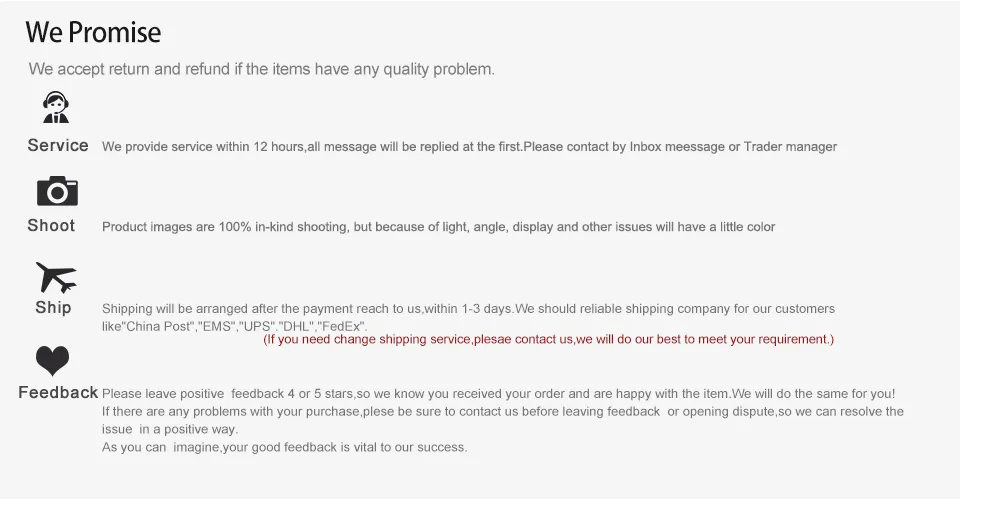Click the return and refund policy sentence
The image size is (1000, 510).
(x=261, y=69)
